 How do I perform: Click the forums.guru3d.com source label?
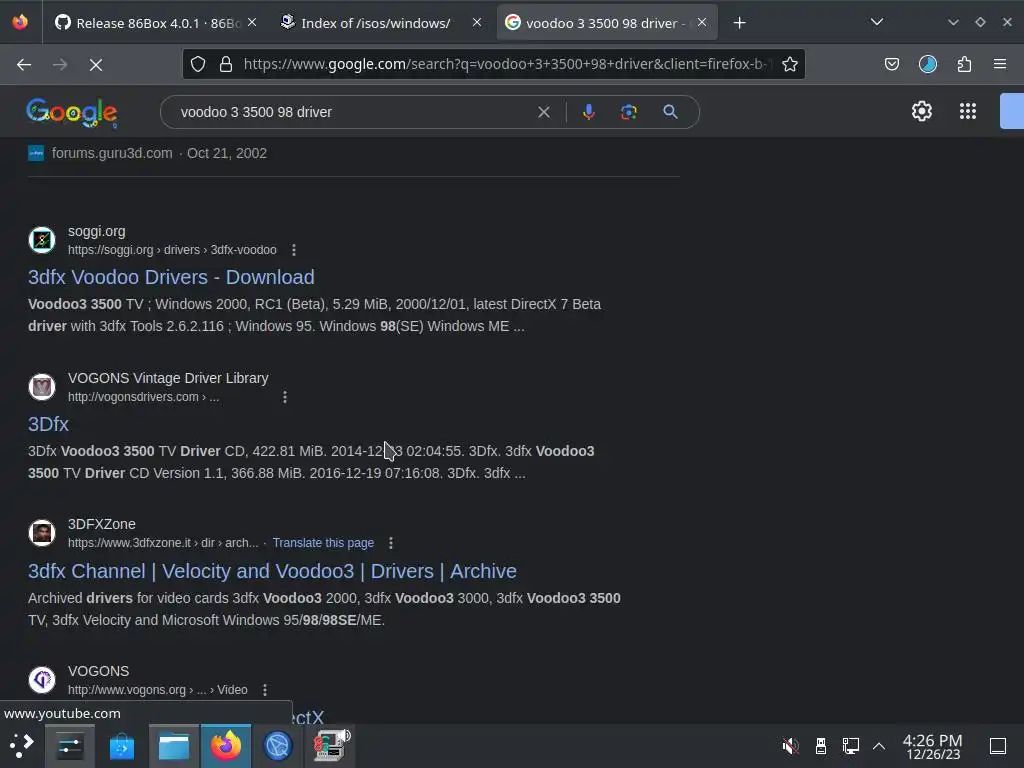[x=112, y=153]
